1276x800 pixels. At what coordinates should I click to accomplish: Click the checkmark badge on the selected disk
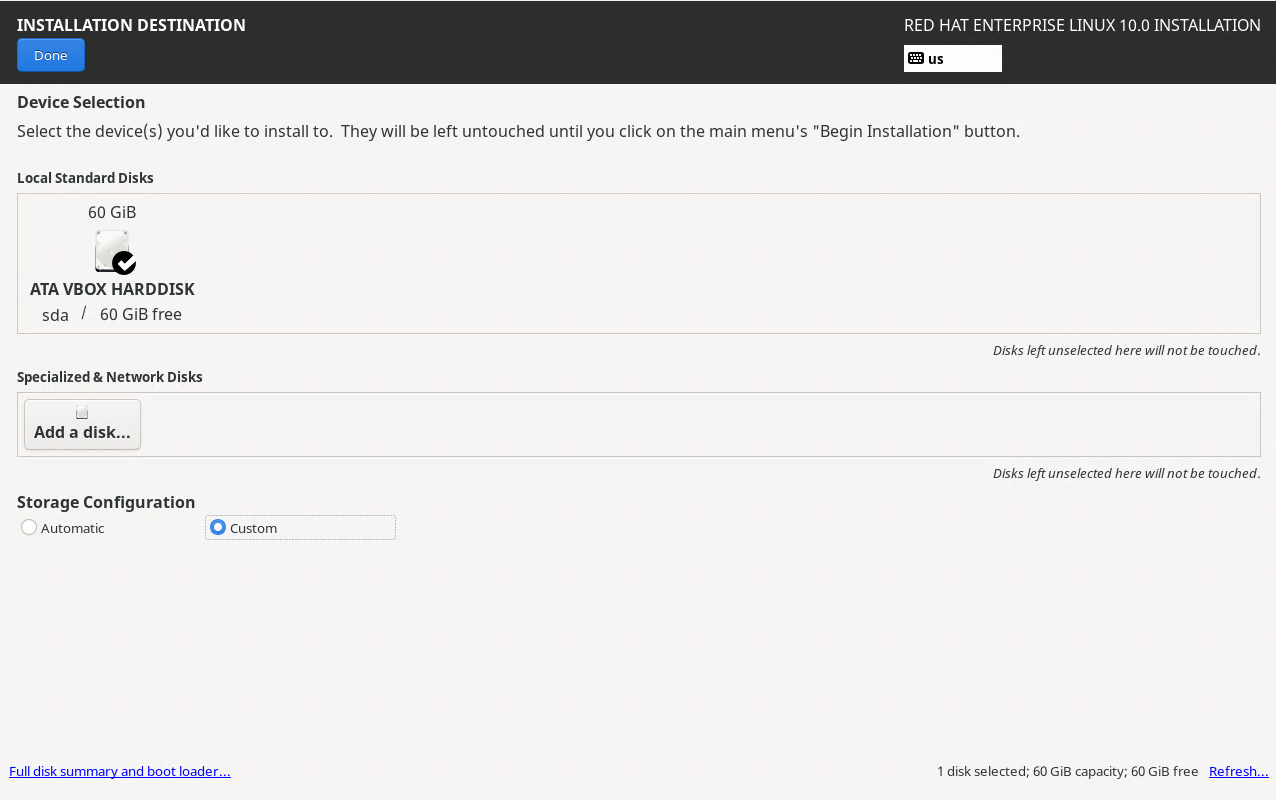tap(124, 263)
